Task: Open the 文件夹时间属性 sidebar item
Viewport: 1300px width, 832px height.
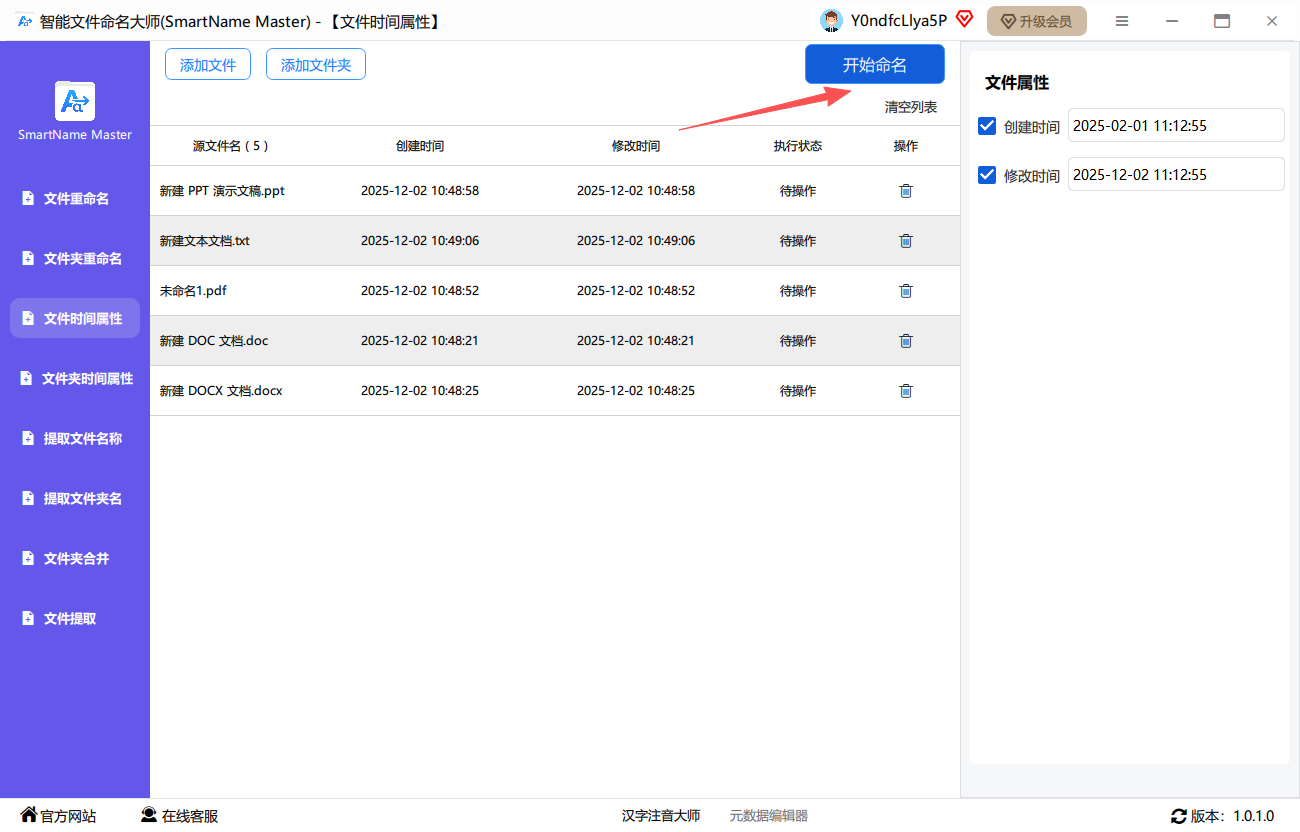Action: pyautogui.click(x=75, y=379)
